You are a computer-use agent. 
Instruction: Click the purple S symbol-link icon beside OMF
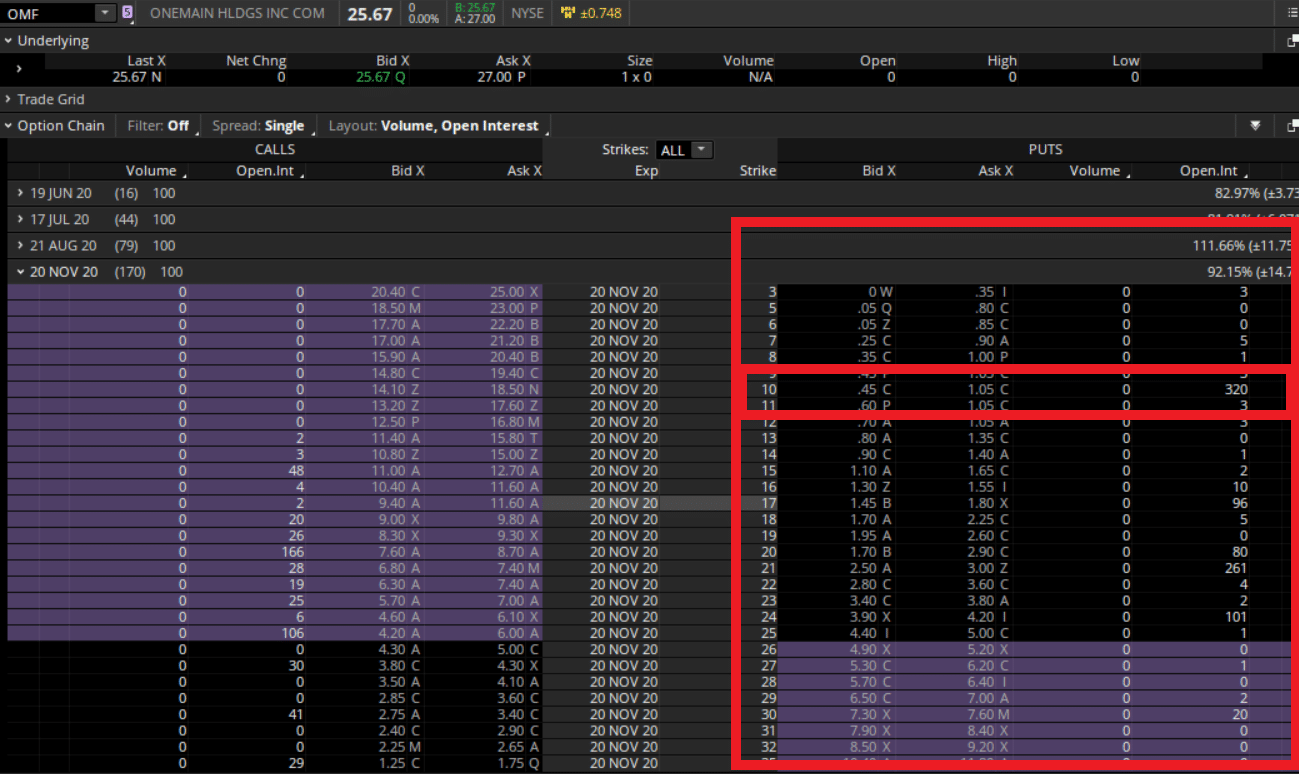[x=127, y=13]
